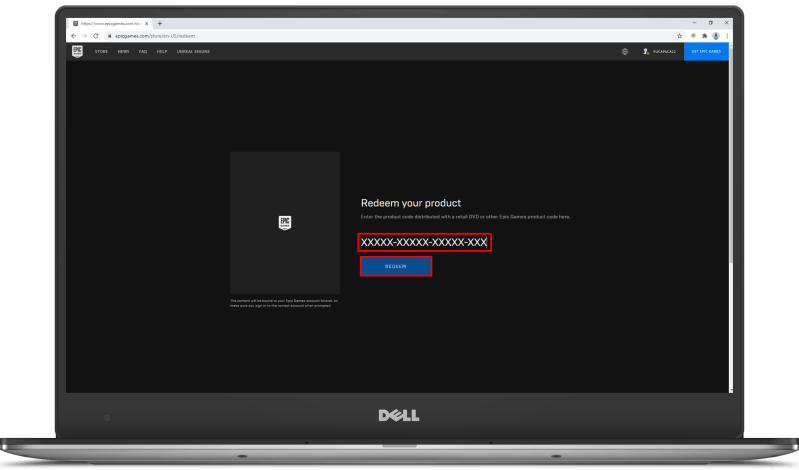Screen dimensions: 799x470
Task: Click the blue REDEEM button
Action: pos(396,266)
